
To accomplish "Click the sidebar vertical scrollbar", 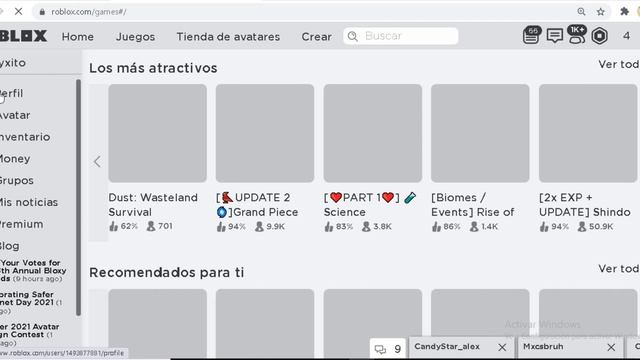I will coord(78,197).
